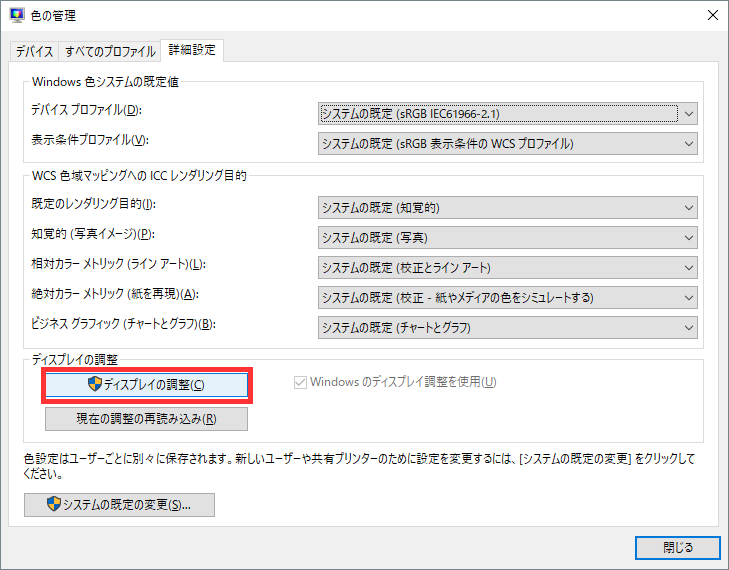Click the Color Management monitor icon in title bar

[16, 16]
